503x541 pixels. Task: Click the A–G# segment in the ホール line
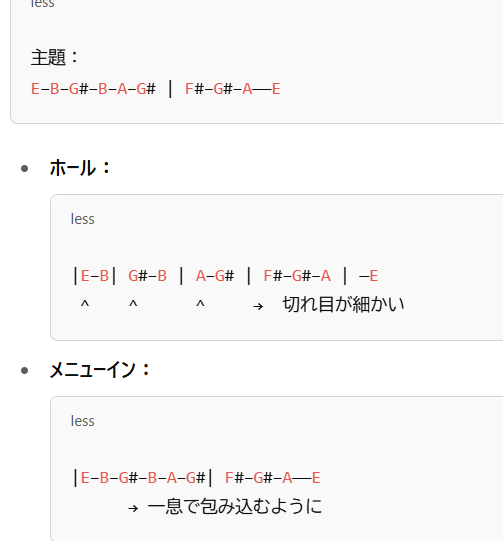point(215,276)
